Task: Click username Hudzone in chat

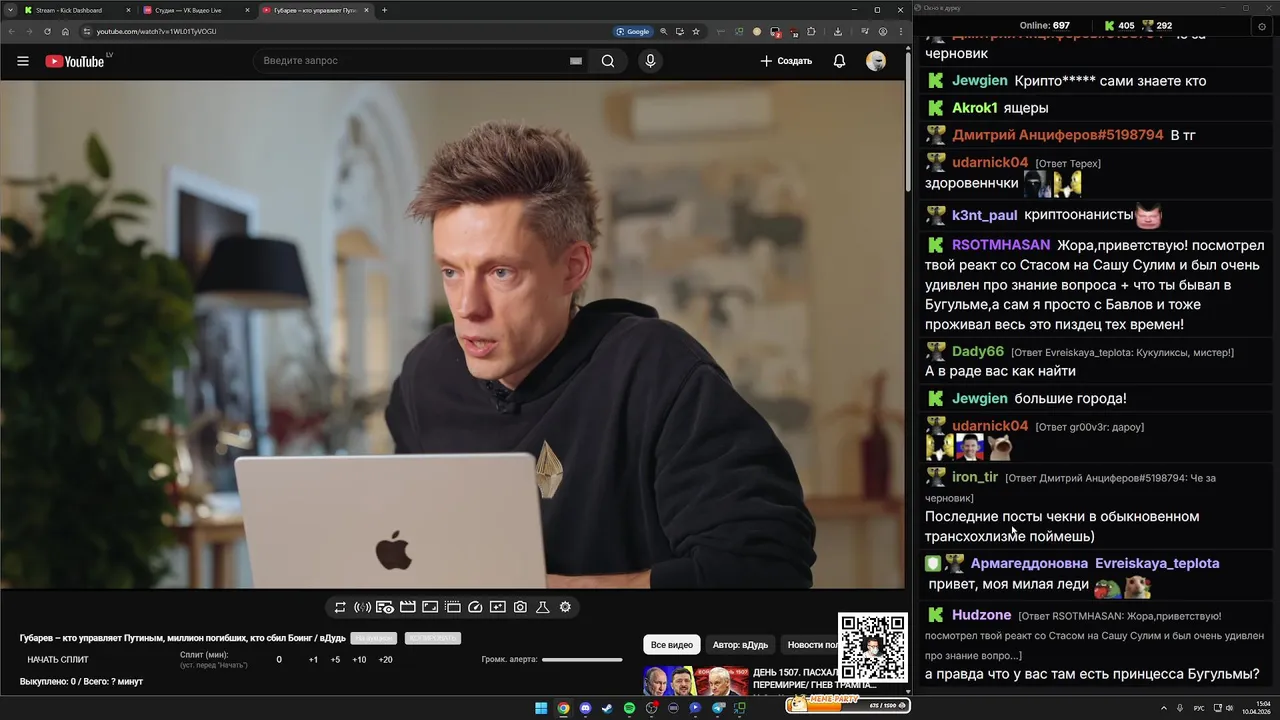Action: 981,615
